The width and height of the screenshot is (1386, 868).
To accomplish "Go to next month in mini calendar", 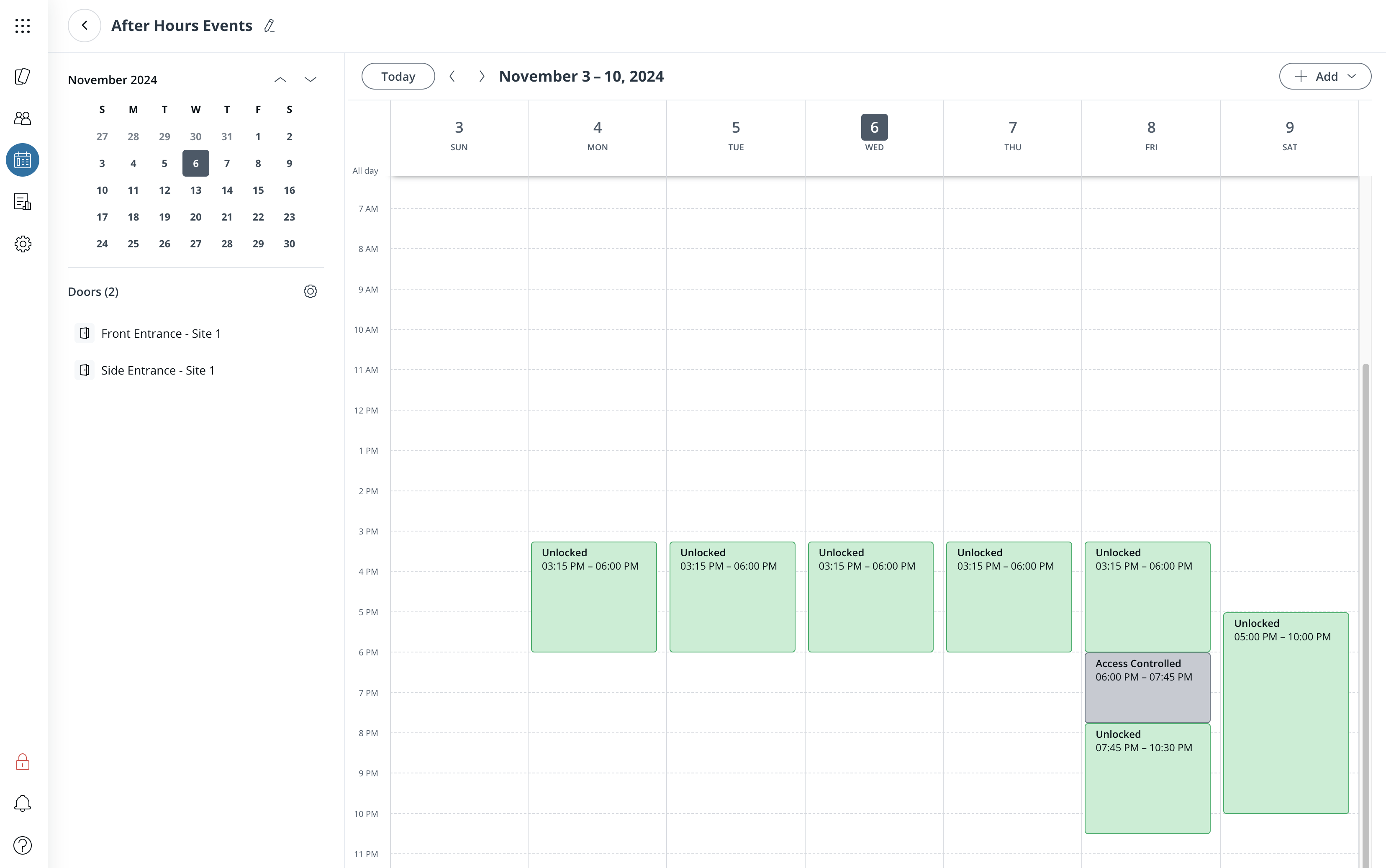I will tap(310, 80).
